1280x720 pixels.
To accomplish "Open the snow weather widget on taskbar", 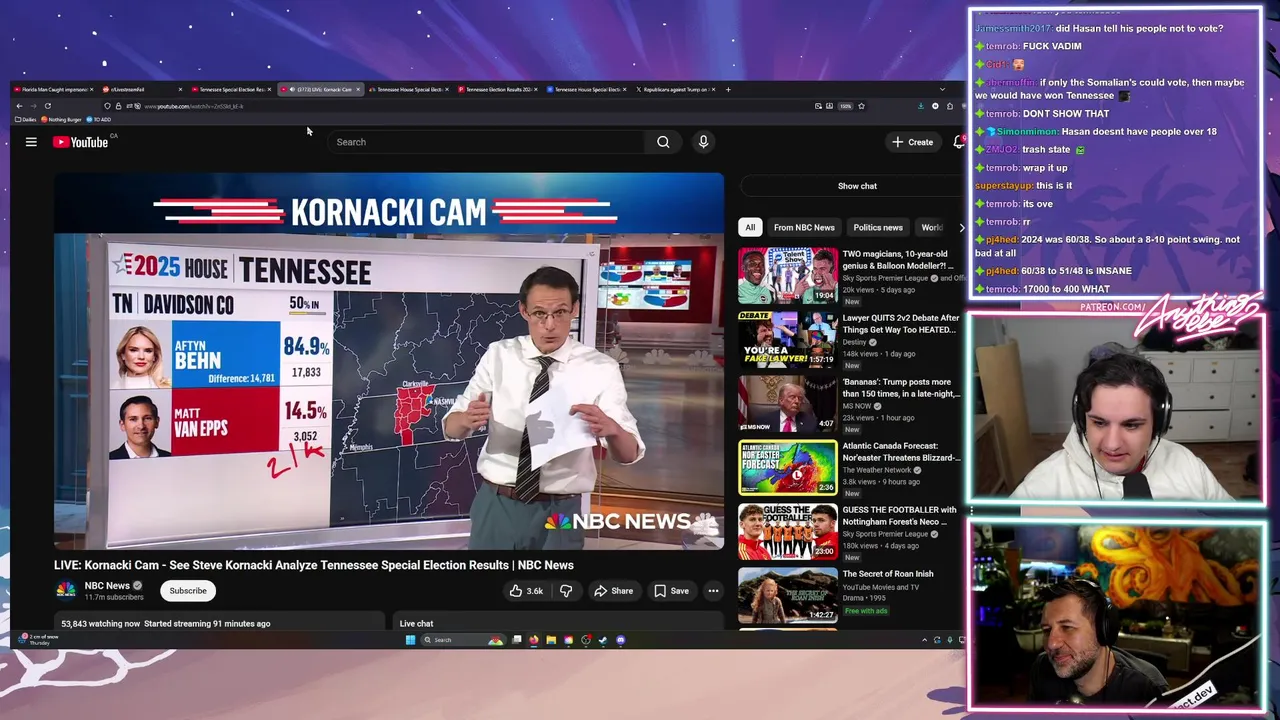I will pyautogui.click(x=40, y=639).
